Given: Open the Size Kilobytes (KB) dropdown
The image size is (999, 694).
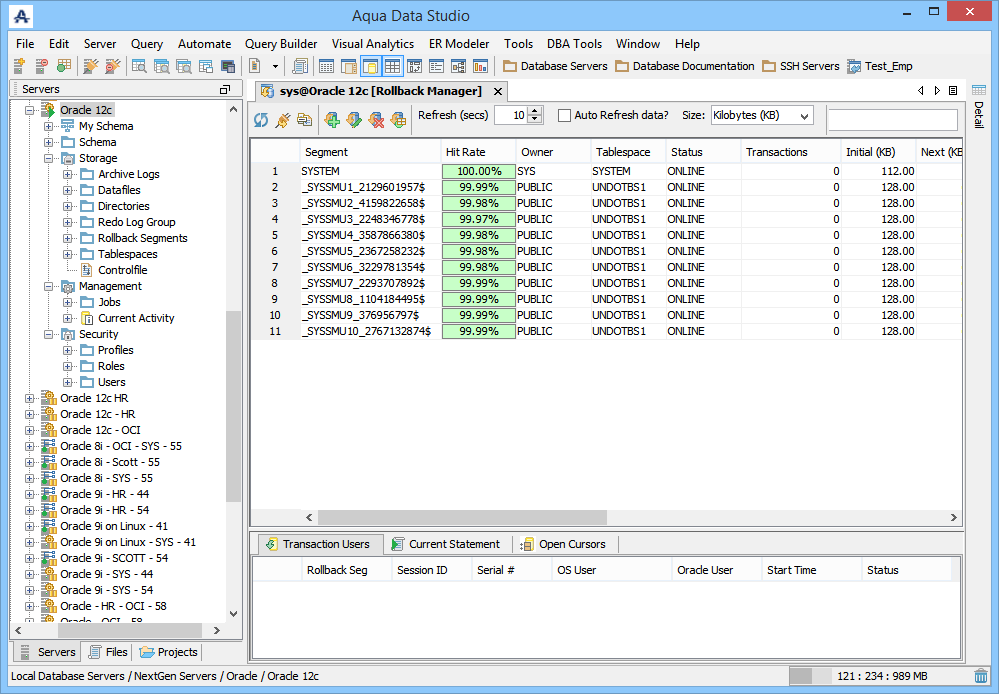Looking at the screenshot, I should point(763,115).
